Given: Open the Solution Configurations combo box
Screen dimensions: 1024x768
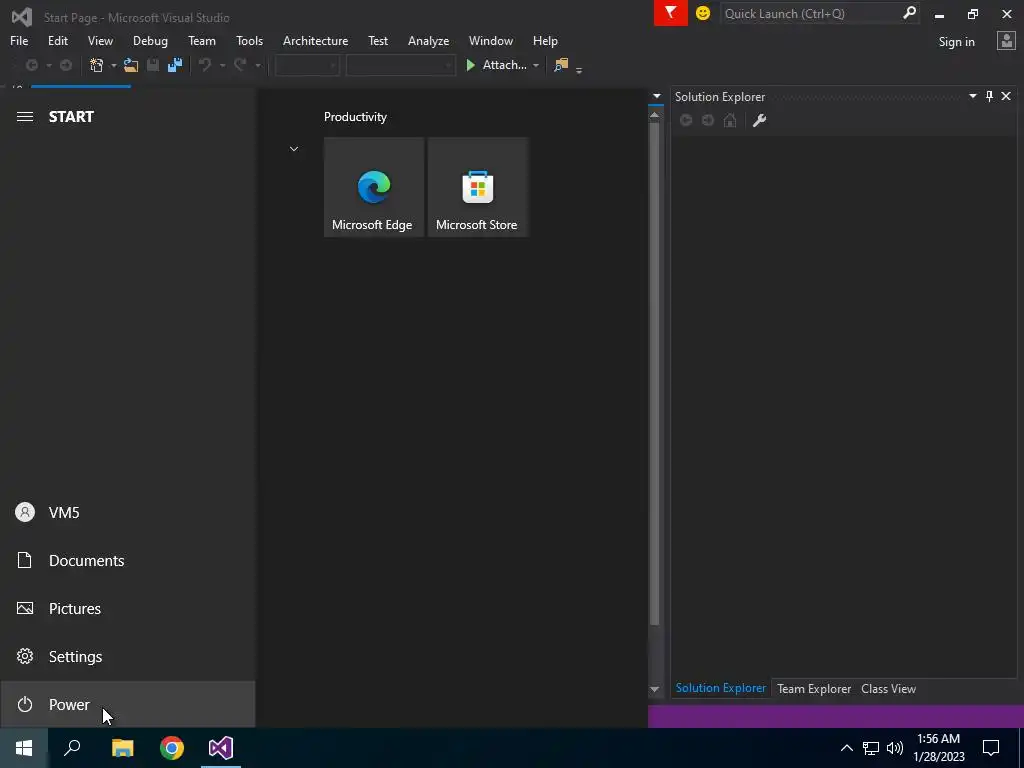Looking at the screenshot, I should point(307,65).
